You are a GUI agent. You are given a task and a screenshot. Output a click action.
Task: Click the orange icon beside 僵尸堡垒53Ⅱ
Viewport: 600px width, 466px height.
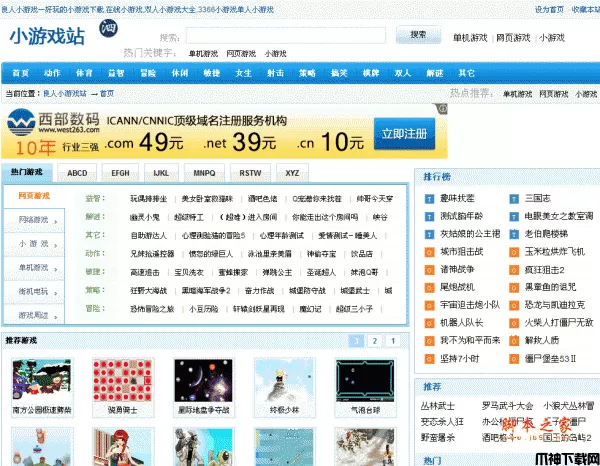tap(514, 359)
